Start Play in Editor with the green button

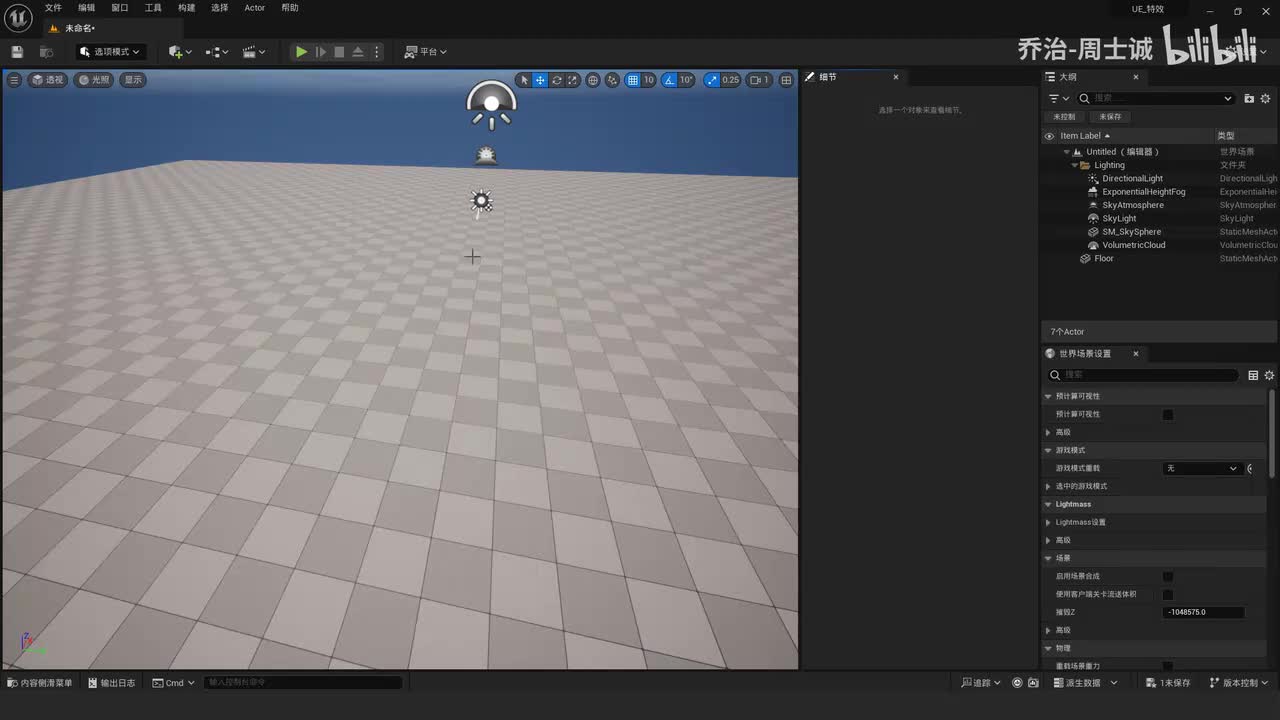pyautogui.click(x=301, y=52)
